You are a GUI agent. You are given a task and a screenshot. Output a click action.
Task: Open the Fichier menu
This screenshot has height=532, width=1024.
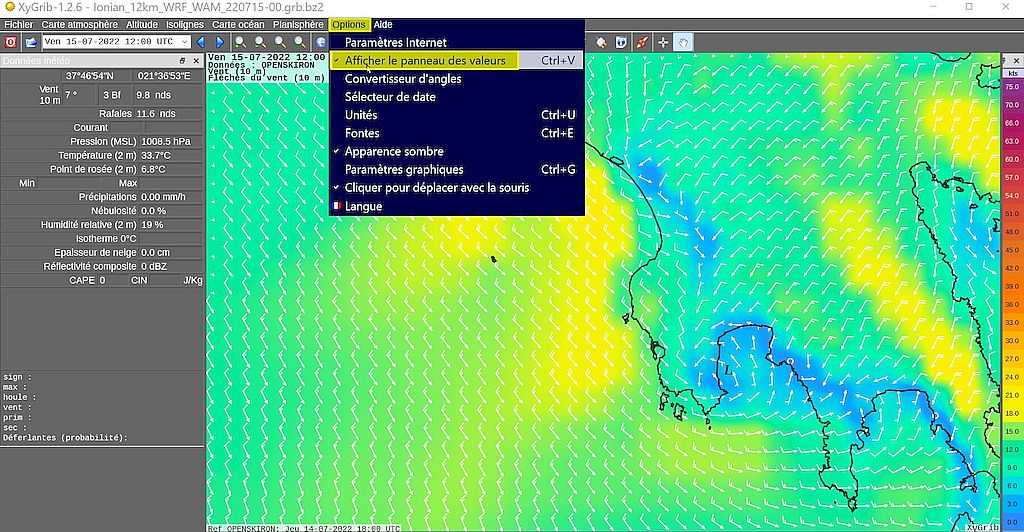click(18, 24)
